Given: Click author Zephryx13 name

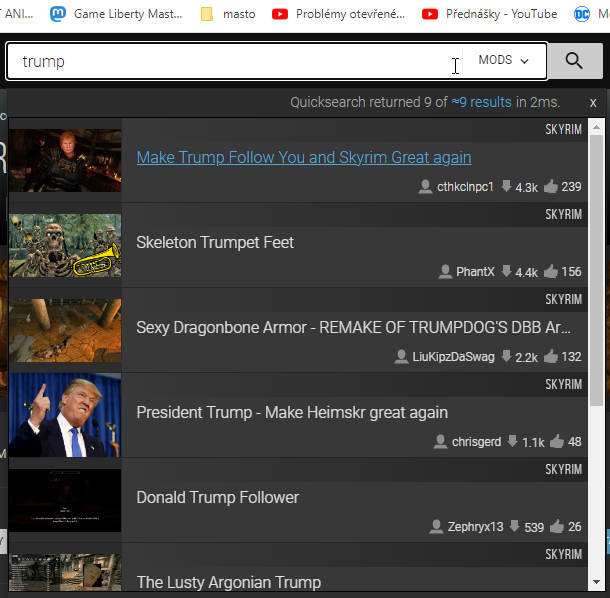Looking at the screenshot, I should pos(475,527).
